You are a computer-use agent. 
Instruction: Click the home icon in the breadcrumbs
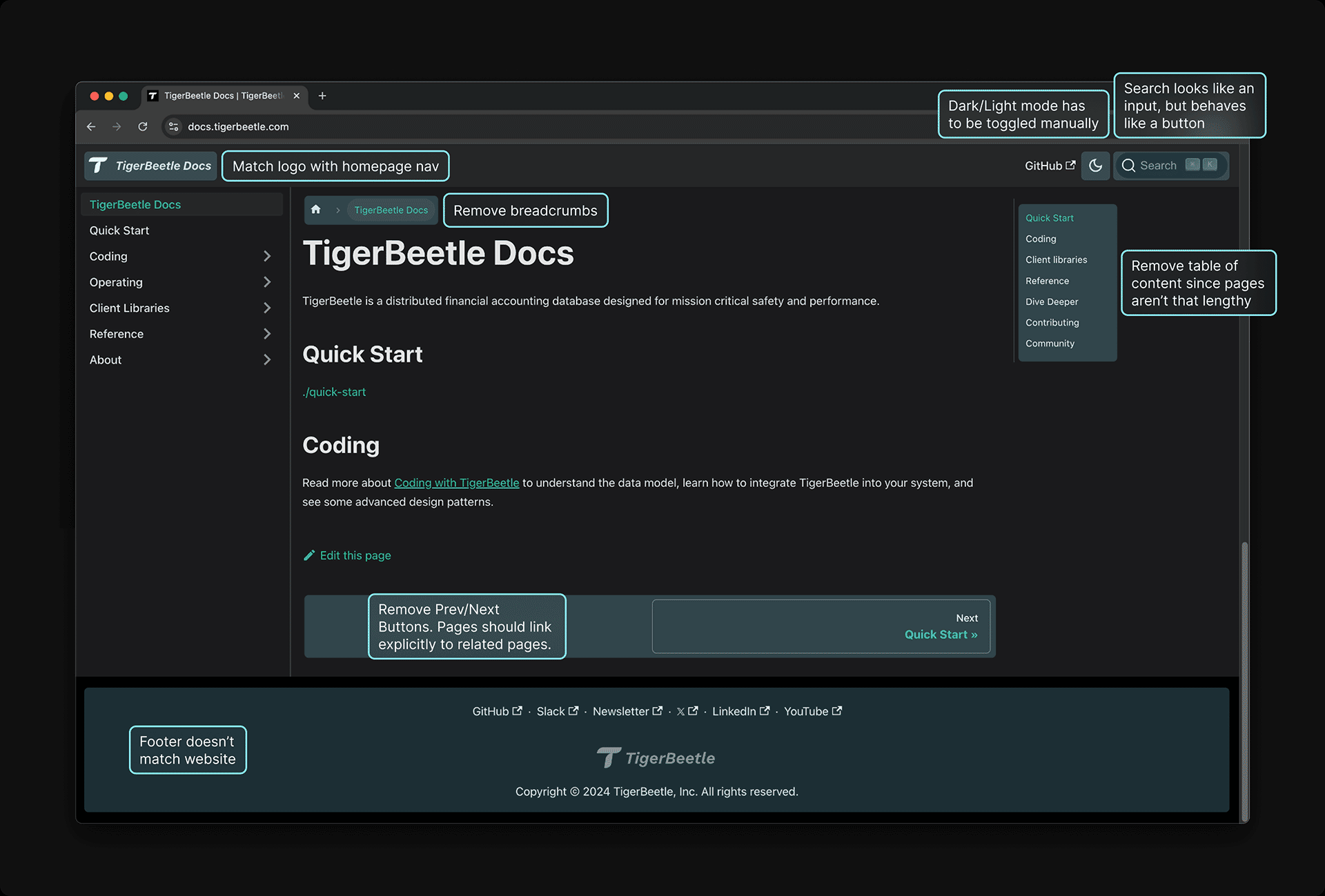click(x=316, y=210)
